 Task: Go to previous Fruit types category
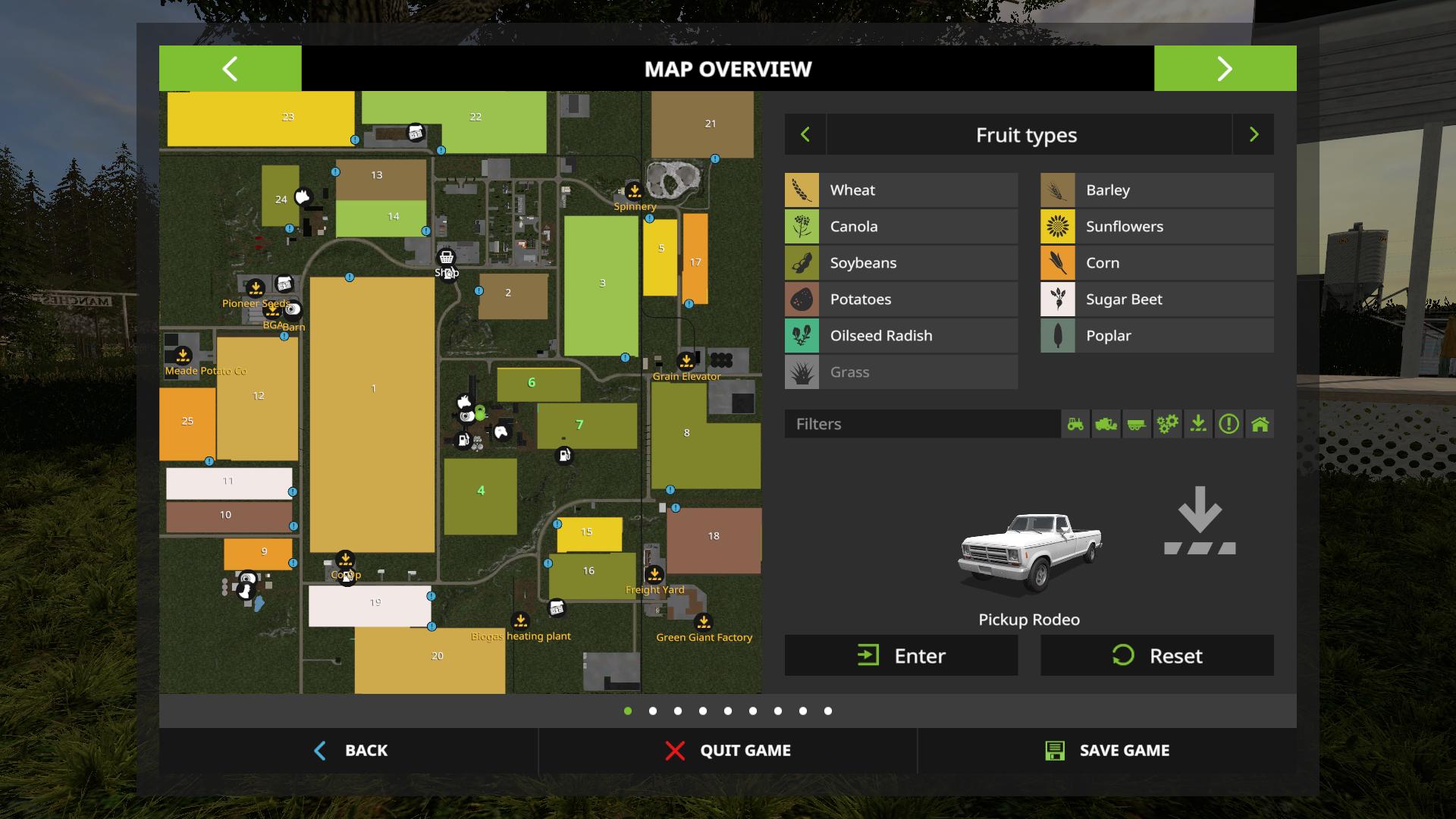805,135
